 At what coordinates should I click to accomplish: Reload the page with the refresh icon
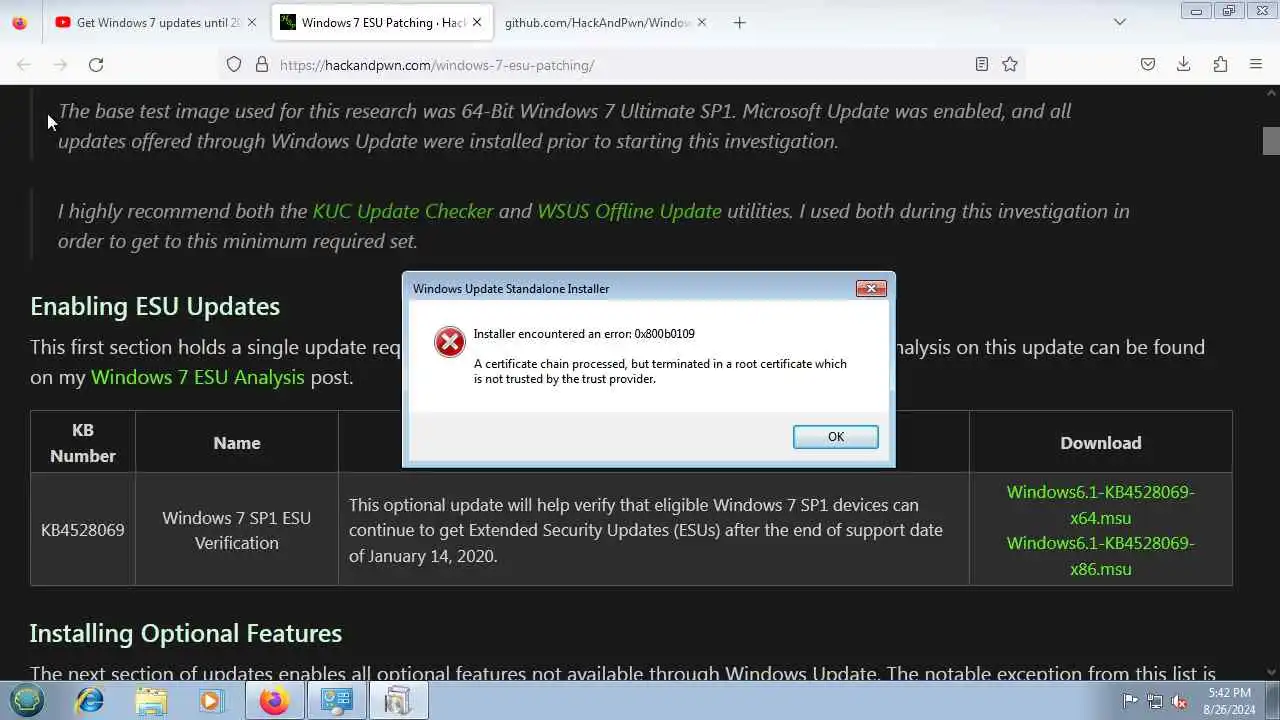(x=96, y=65)
